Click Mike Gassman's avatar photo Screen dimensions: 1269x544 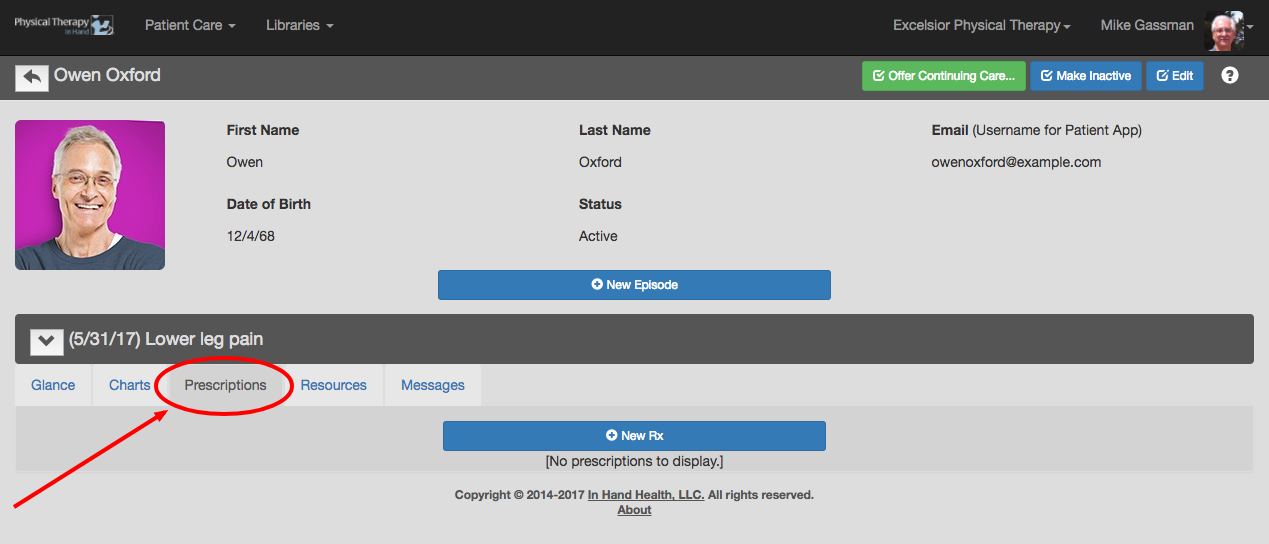(x=1224, y=29)
